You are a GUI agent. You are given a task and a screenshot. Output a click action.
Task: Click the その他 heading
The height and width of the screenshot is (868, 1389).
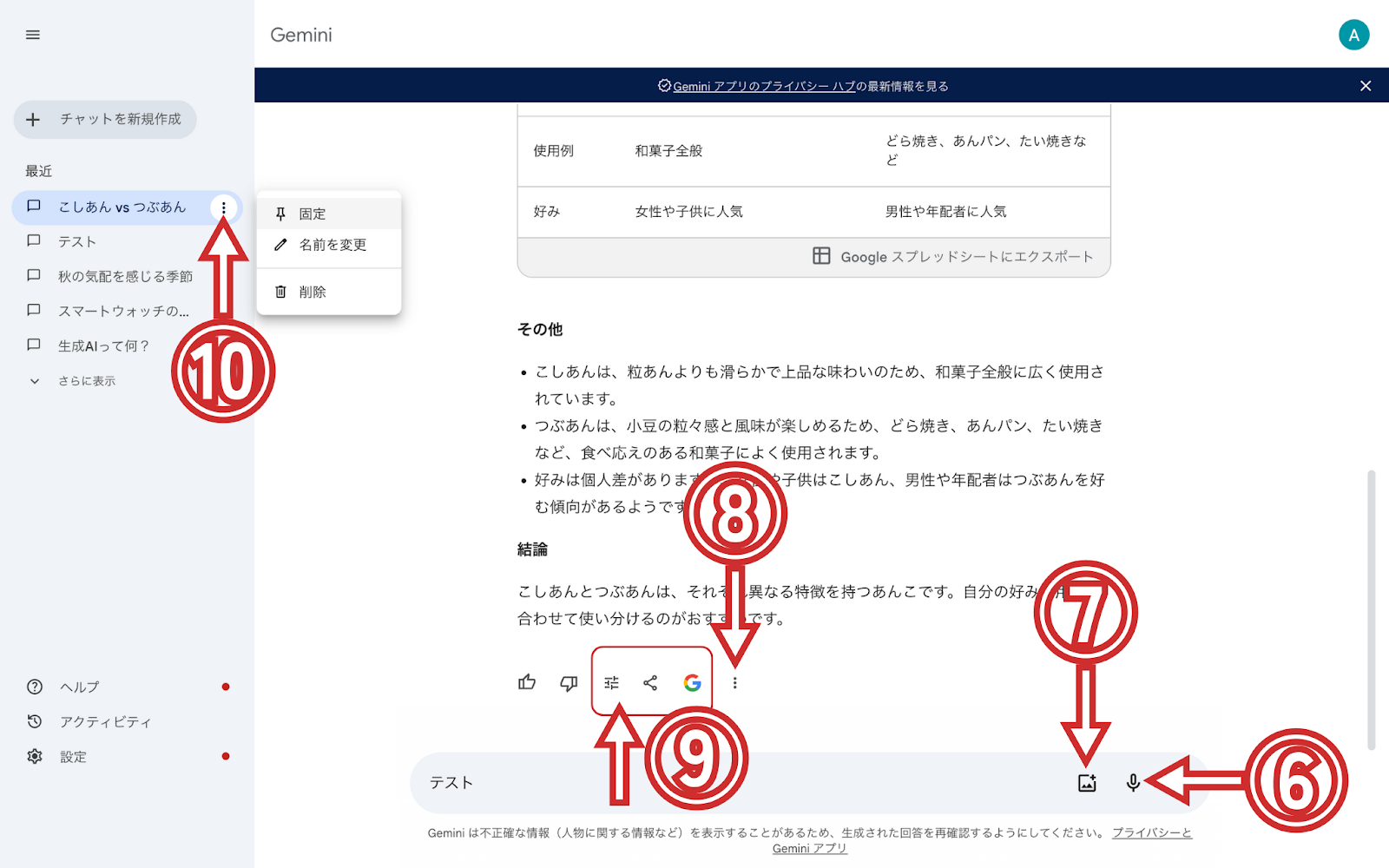click(540, 329)
